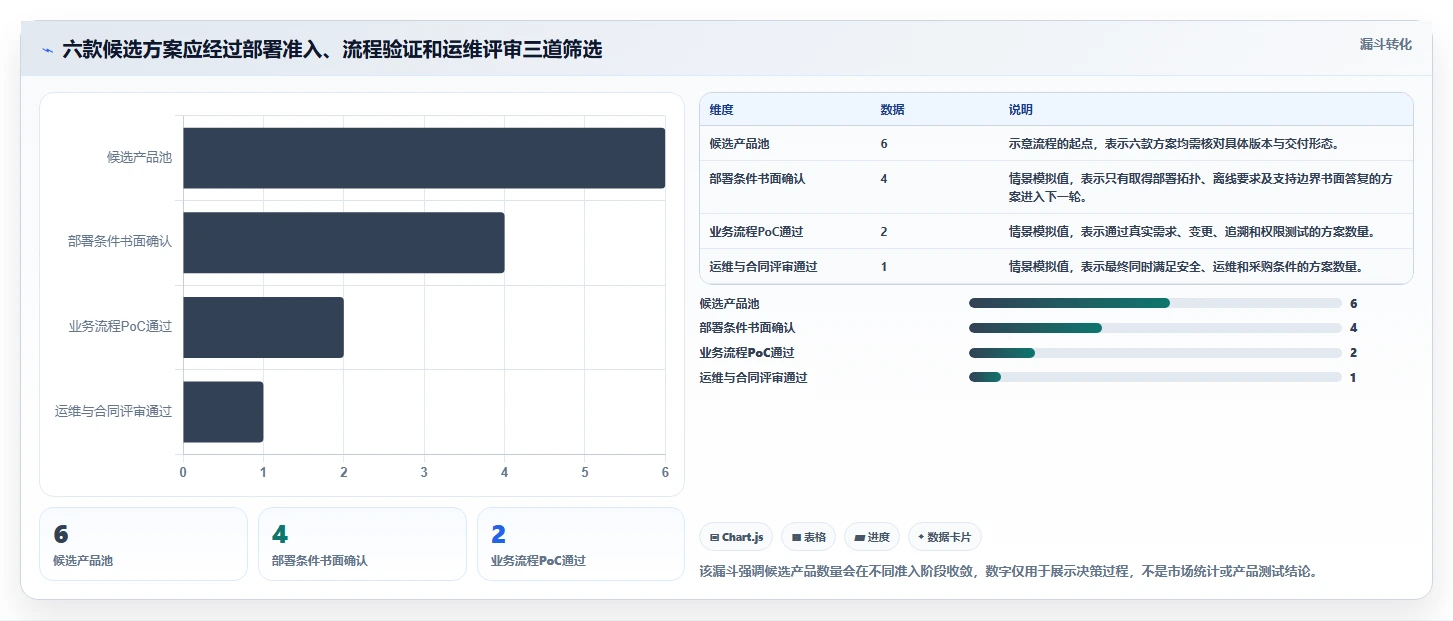The image size is (1453, 621).
Task: Click the slide title 六款候选方案应经过…
Action: coord(332,49)
